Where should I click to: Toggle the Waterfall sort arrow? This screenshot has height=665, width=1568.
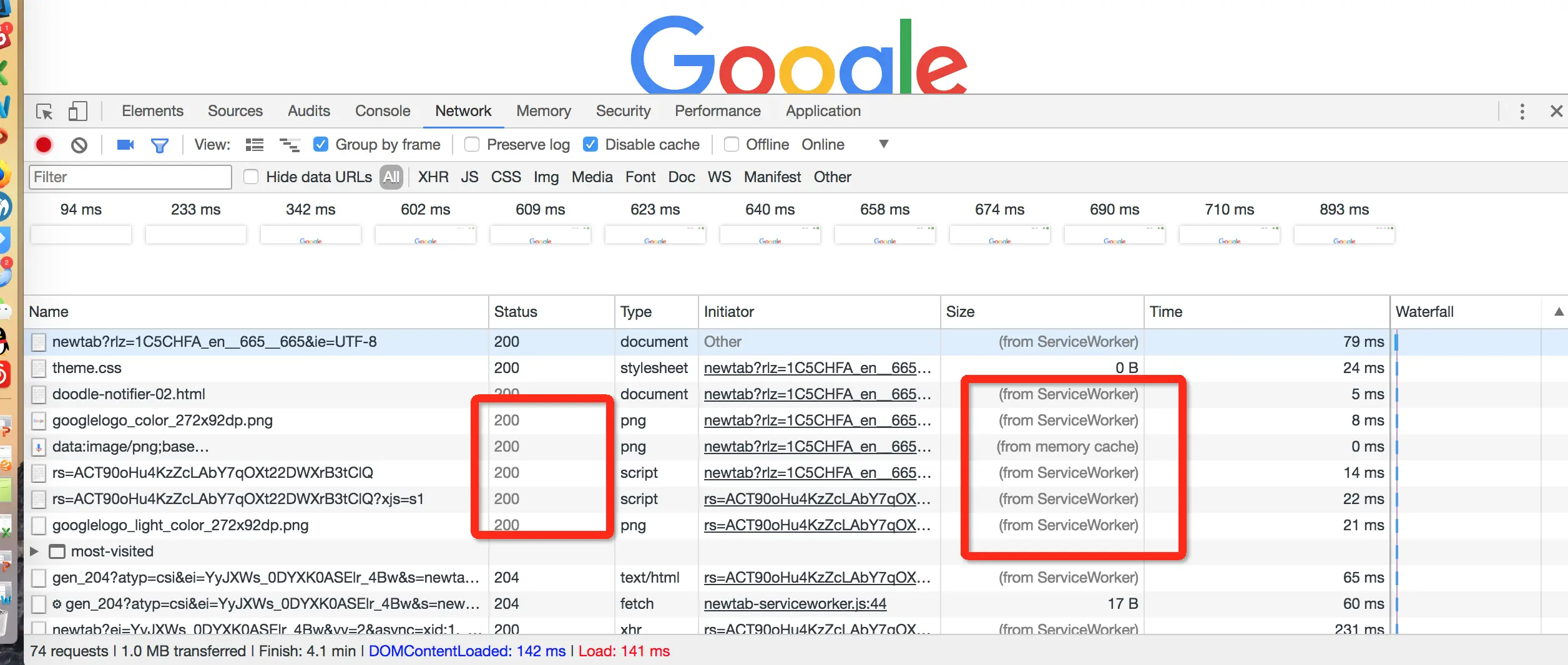coord(1559,312)
